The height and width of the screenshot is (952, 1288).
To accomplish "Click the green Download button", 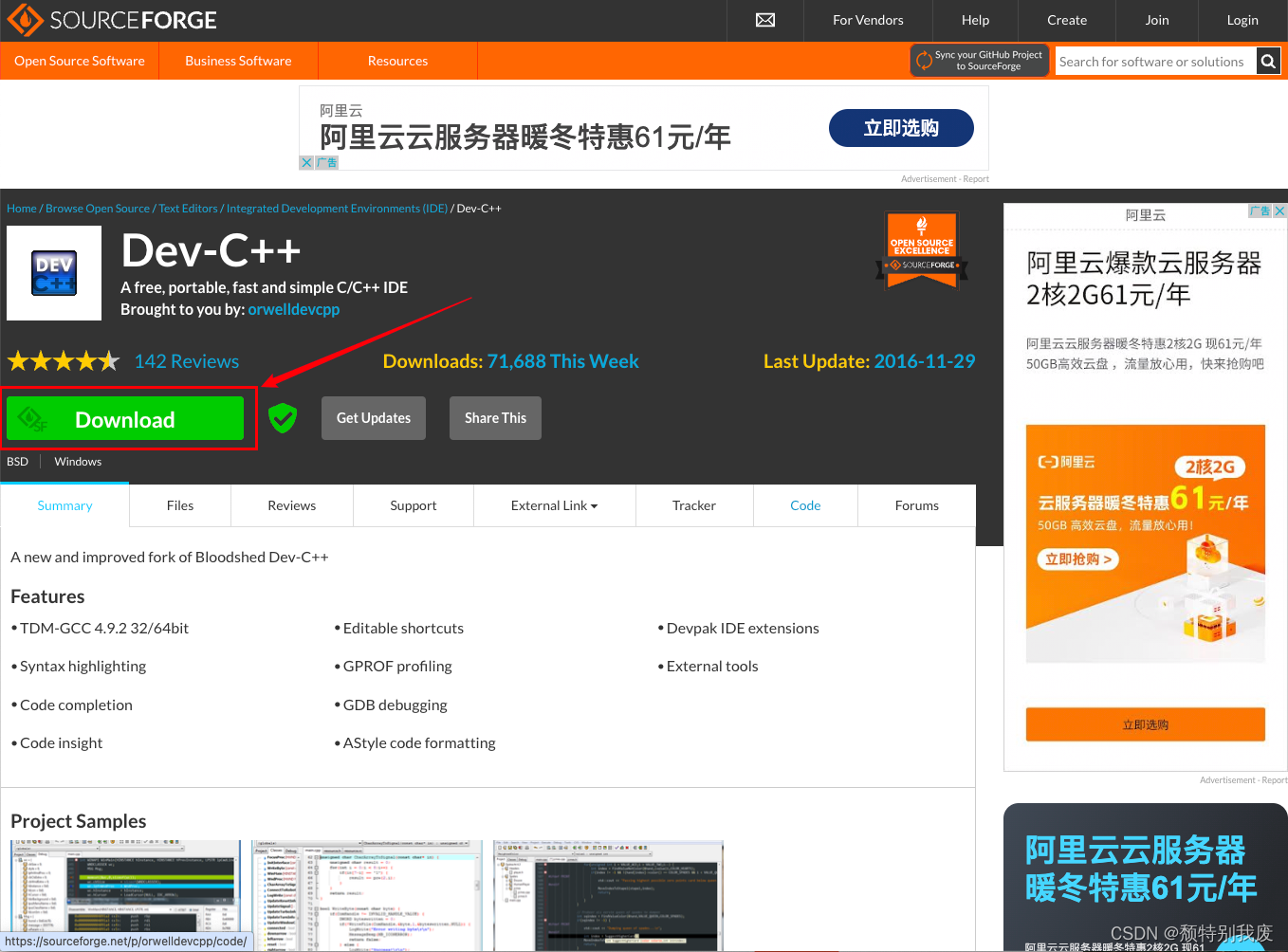I will [125, 419].
